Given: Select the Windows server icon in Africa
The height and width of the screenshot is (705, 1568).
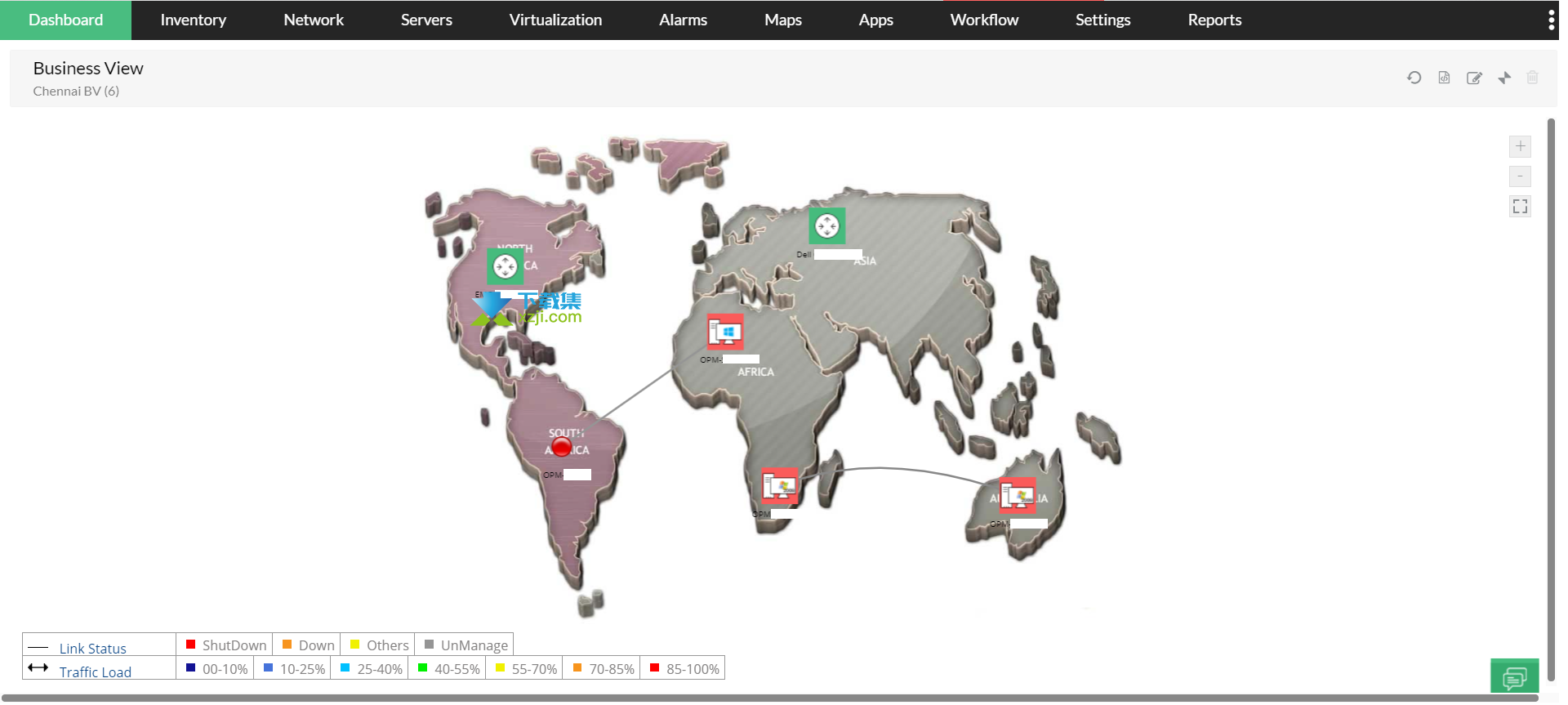Looking at the screenshot, I should click(725, 332).
